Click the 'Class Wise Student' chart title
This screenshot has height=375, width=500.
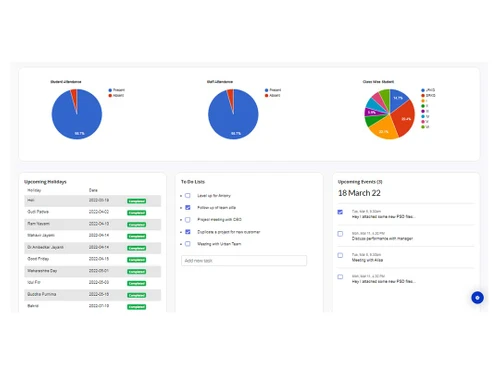click(x=378, y=82)
